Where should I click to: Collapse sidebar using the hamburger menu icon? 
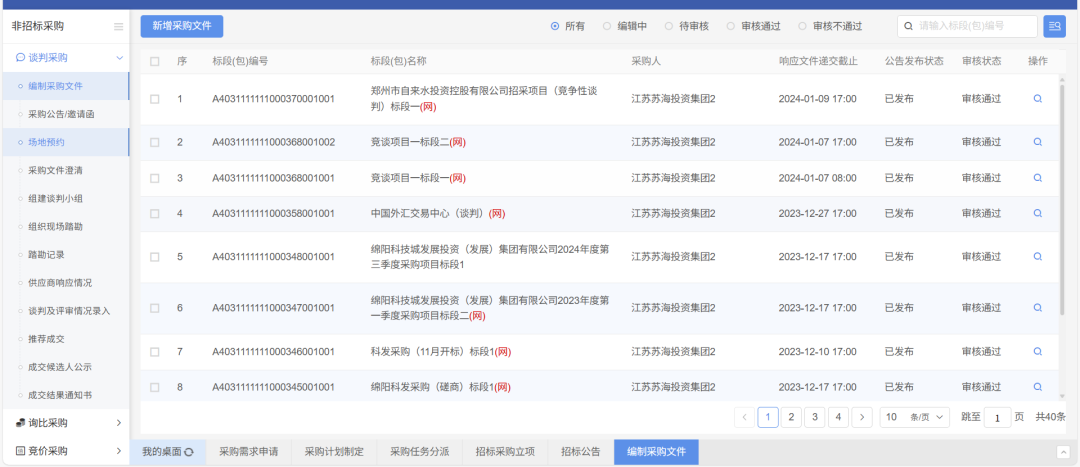point(119,27)
